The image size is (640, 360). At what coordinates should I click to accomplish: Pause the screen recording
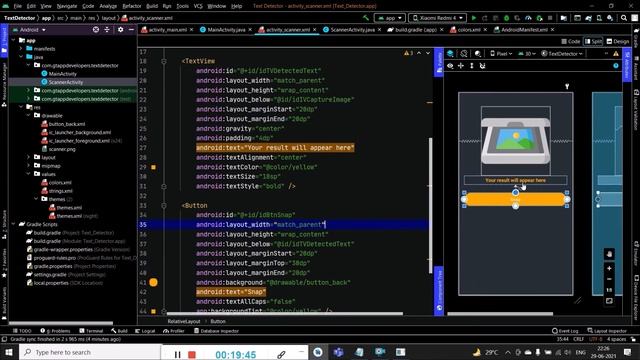178,355
